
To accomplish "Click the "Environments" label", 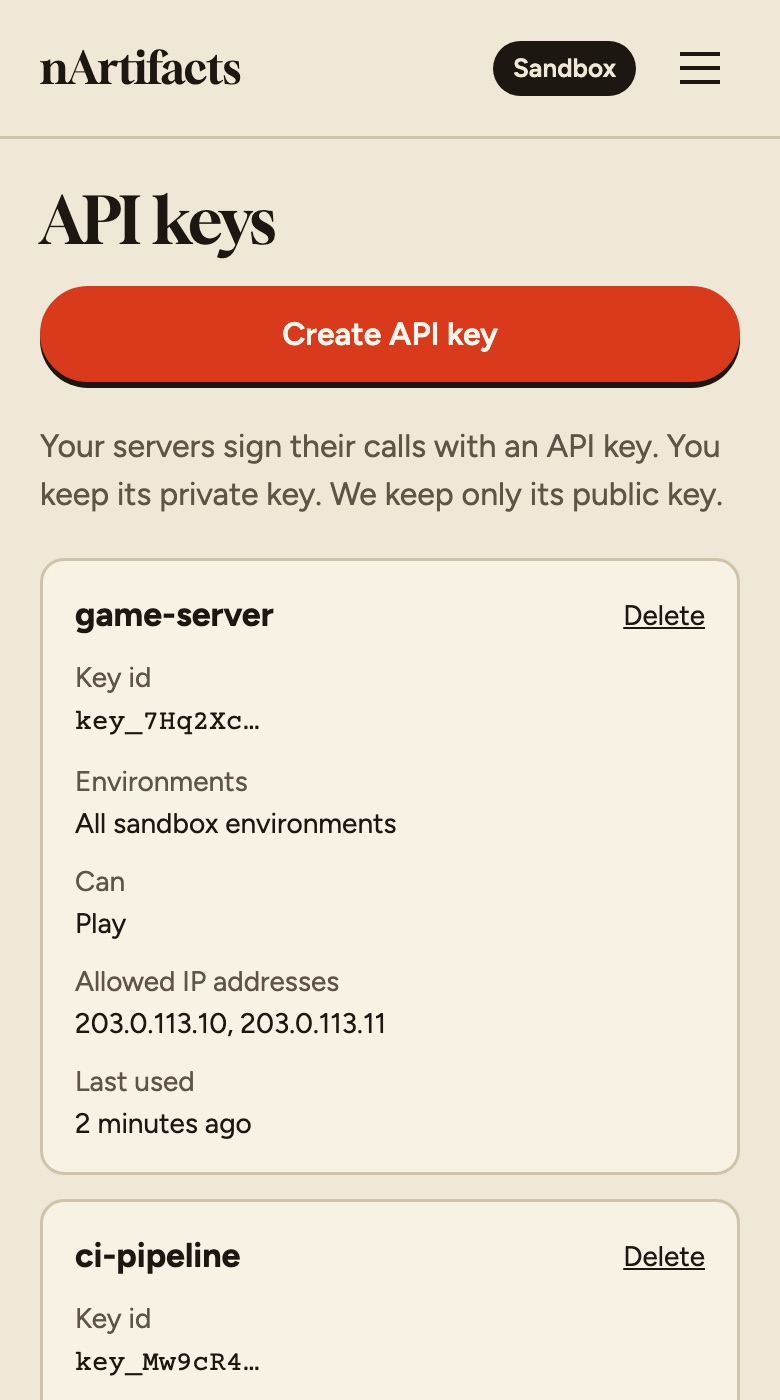I will tap(161, 782).
